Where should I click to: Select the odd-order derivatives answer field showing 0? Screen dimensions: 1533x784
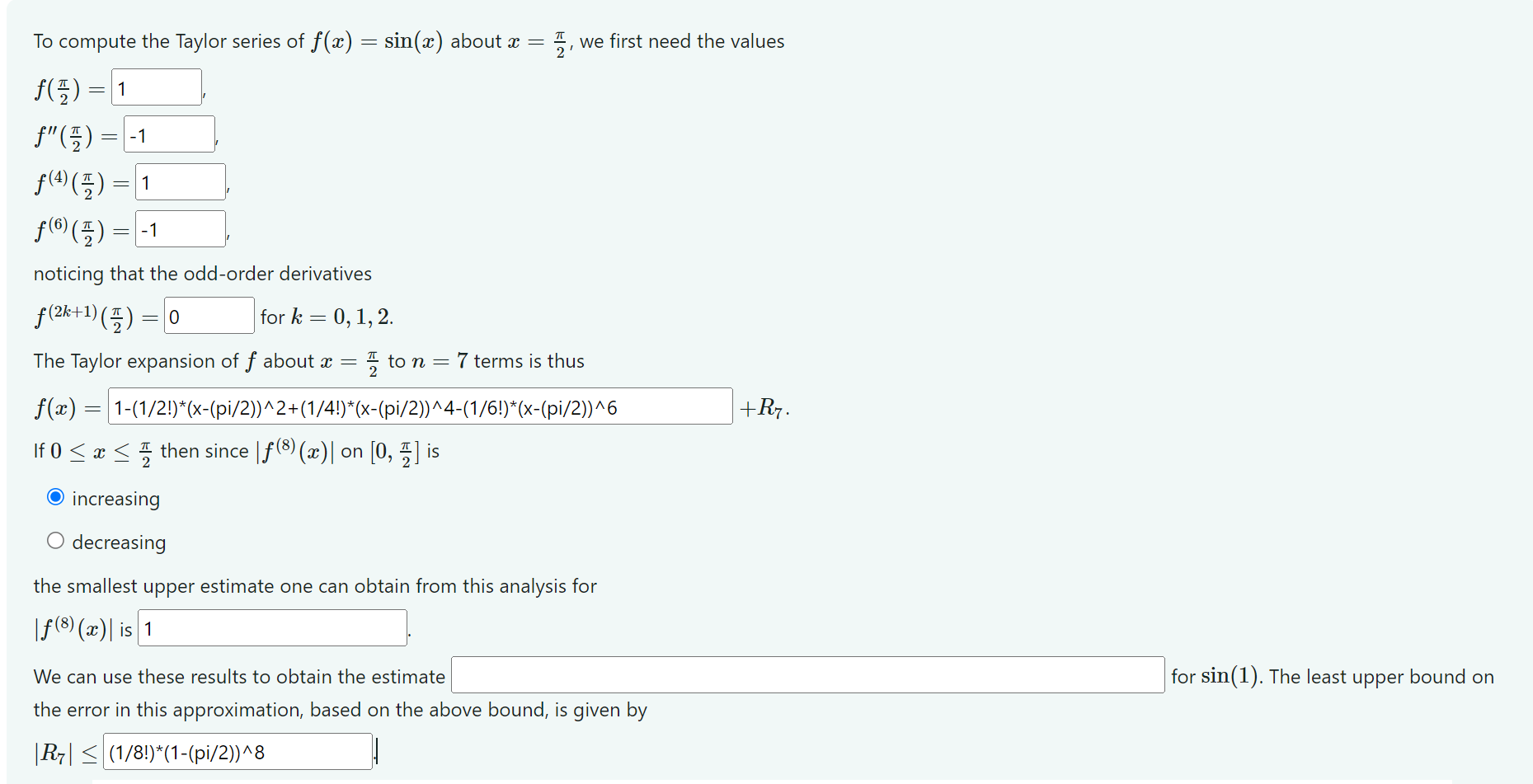point(209,315)
